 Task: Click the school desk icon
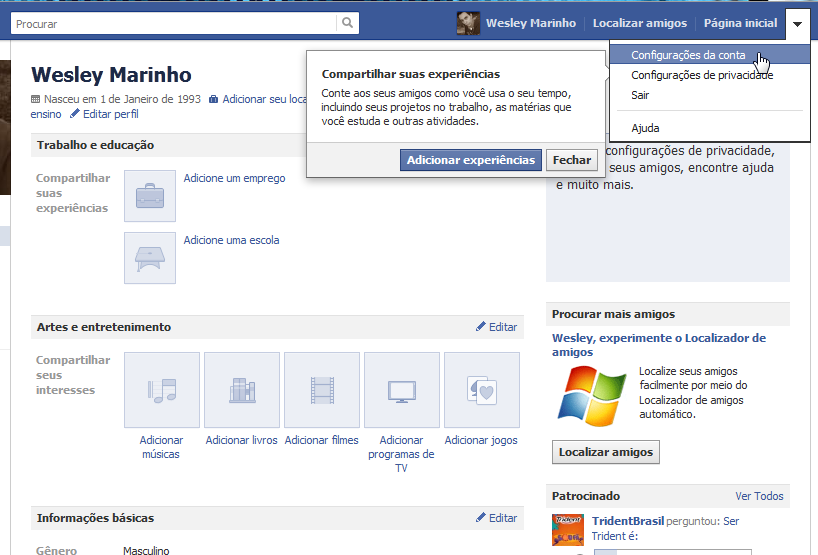tap(150, 257)
